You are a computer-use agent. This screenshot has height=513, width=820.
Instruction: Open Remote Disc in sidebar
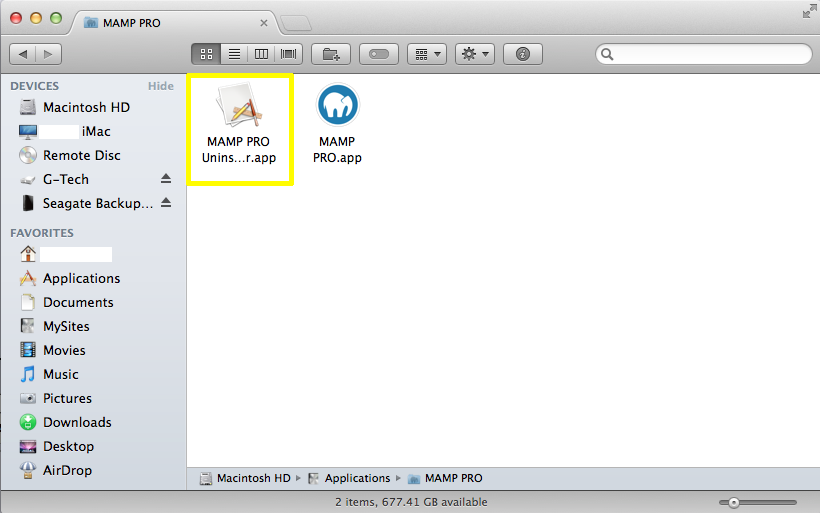82,155
